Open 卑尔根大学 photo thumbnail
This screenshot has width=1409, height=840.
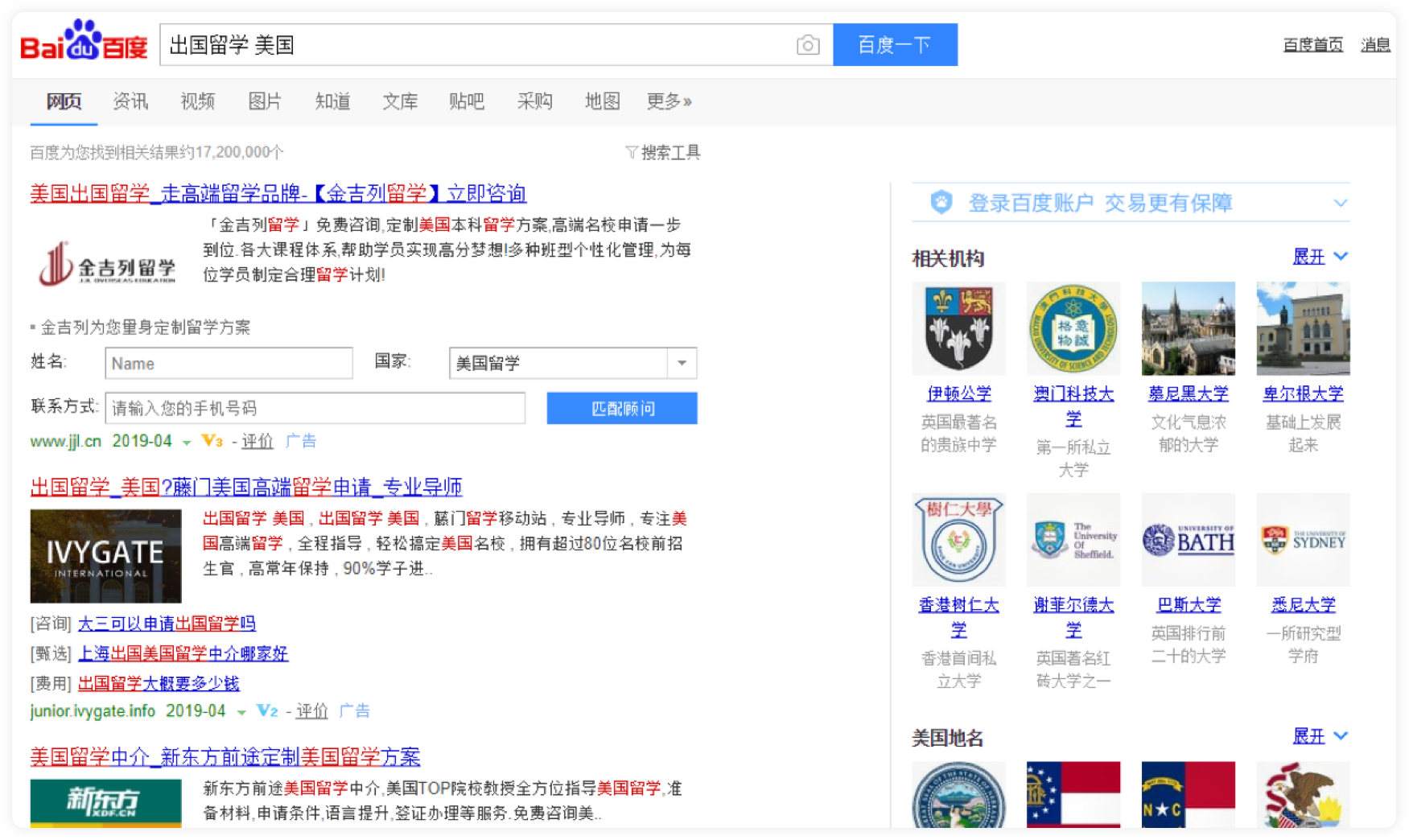point(1303,328)
